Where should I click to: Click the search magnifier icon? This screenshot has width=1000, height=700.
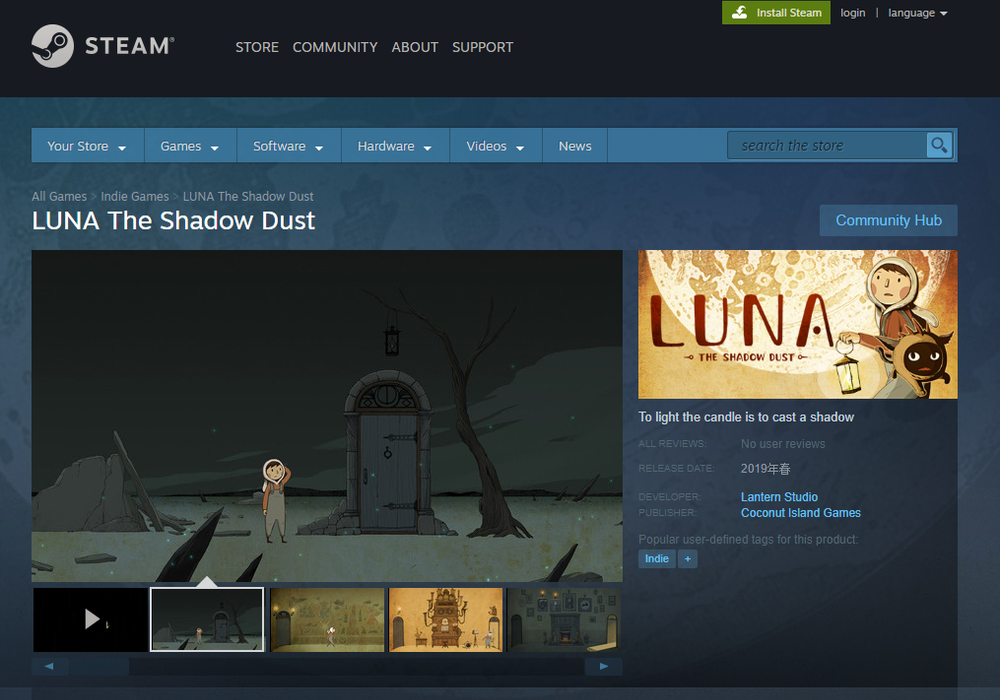click(939, 145)
